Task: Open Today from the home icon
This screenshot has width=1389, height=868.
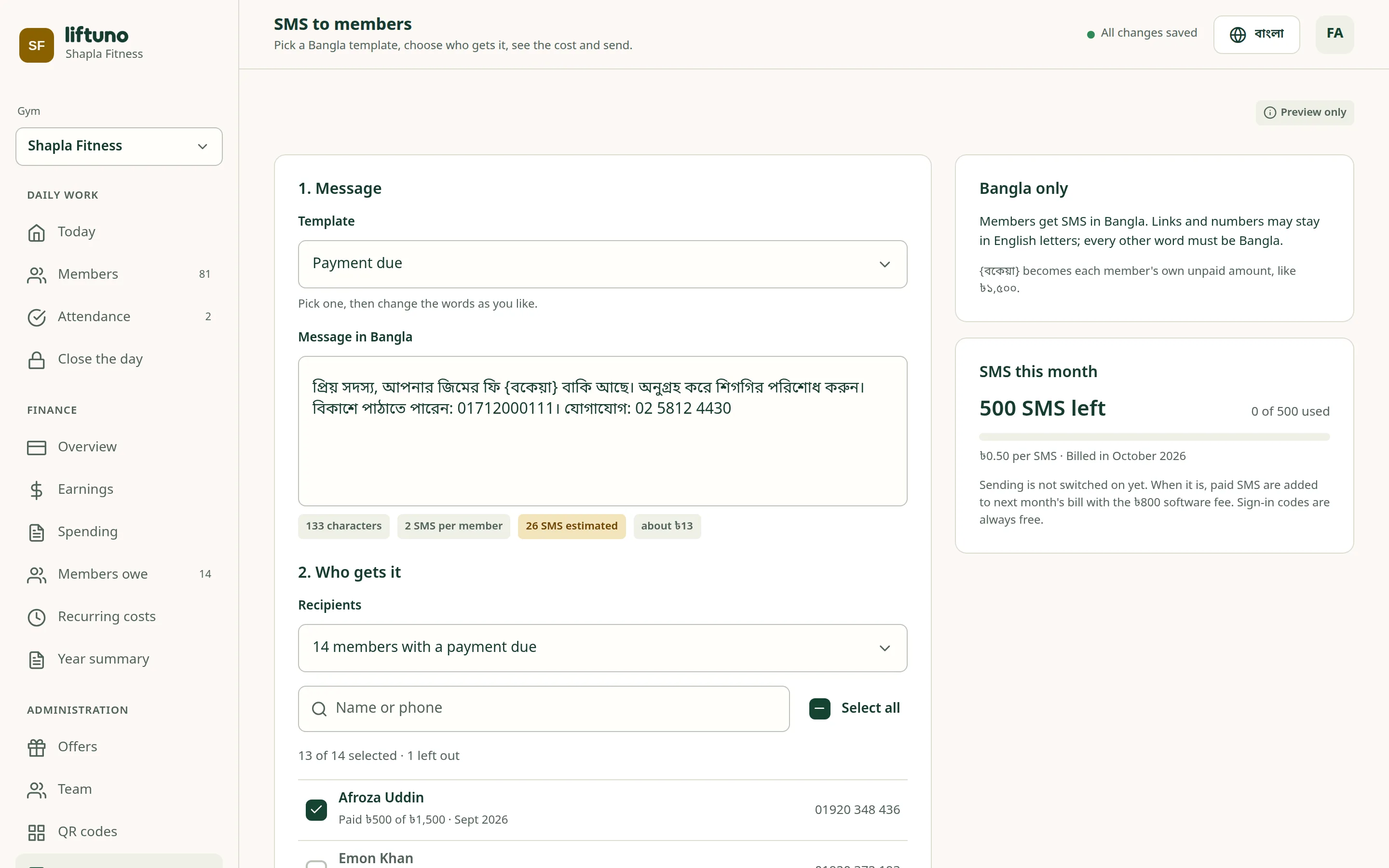Action: pyautogui.click(x=37, y=232)
